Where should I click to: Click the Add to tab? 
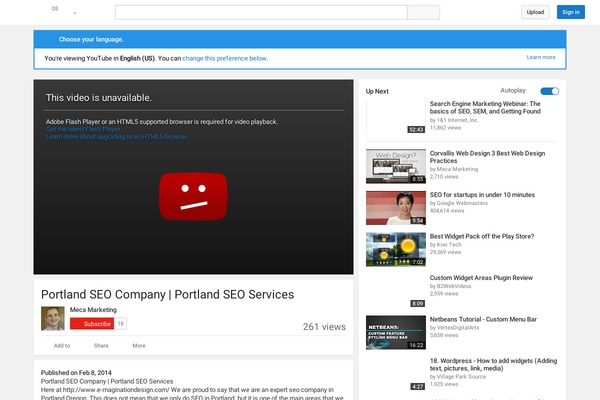62,346
